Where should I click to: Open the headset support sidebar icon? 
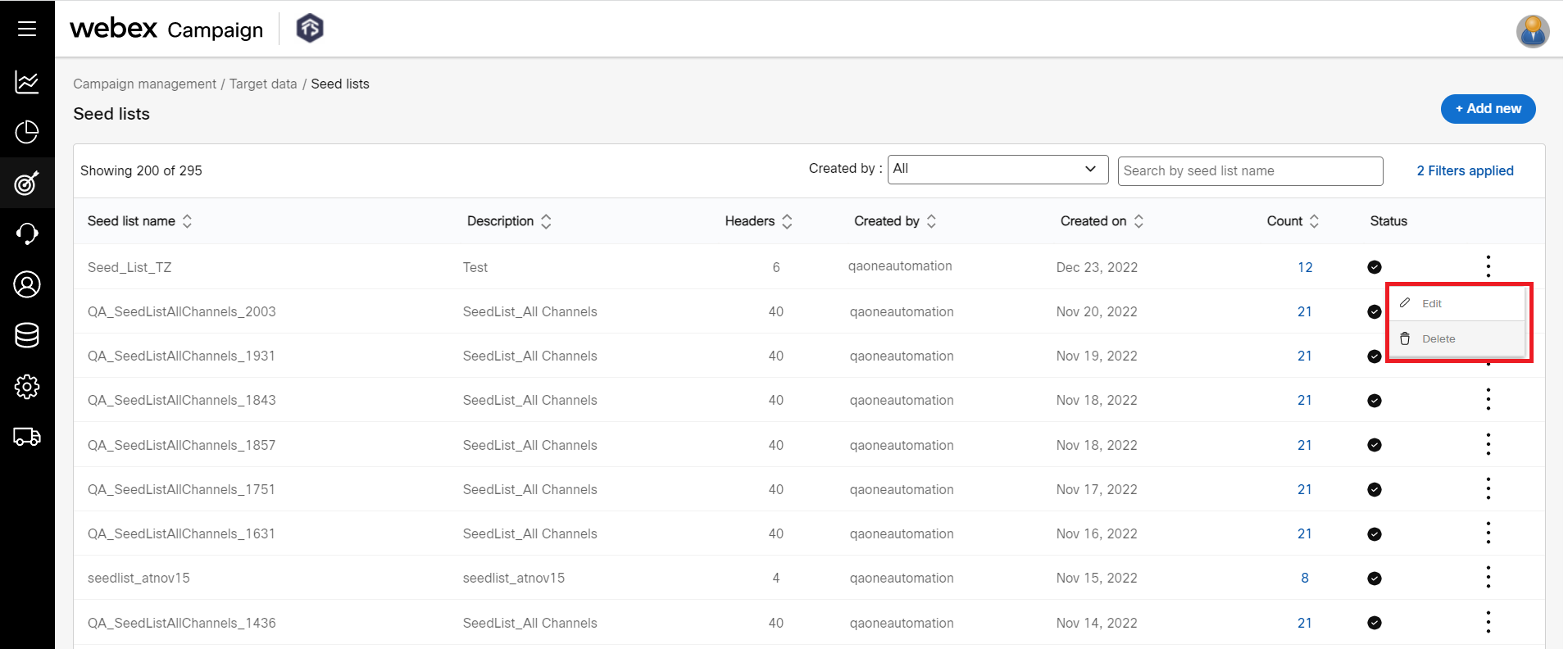27,234
